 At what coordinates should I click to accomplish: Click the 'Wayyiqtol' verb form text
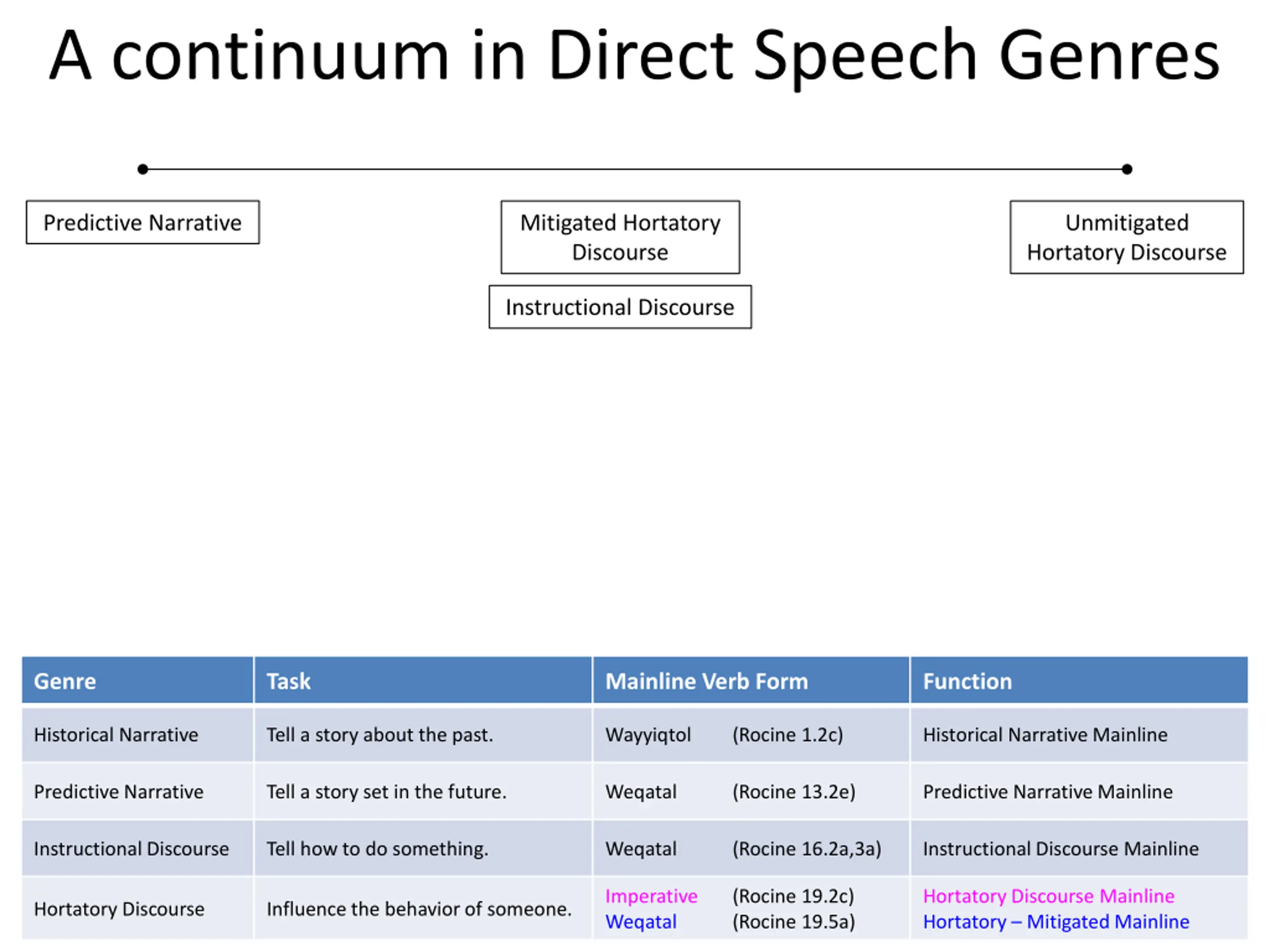point(648,735)
